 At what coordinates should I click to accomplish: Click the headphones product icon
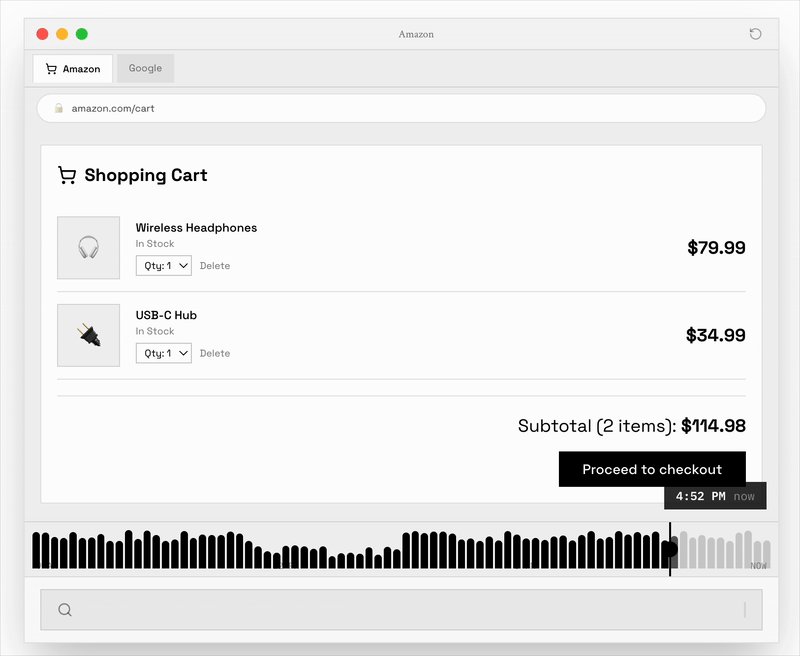click(x=88, y=248)
